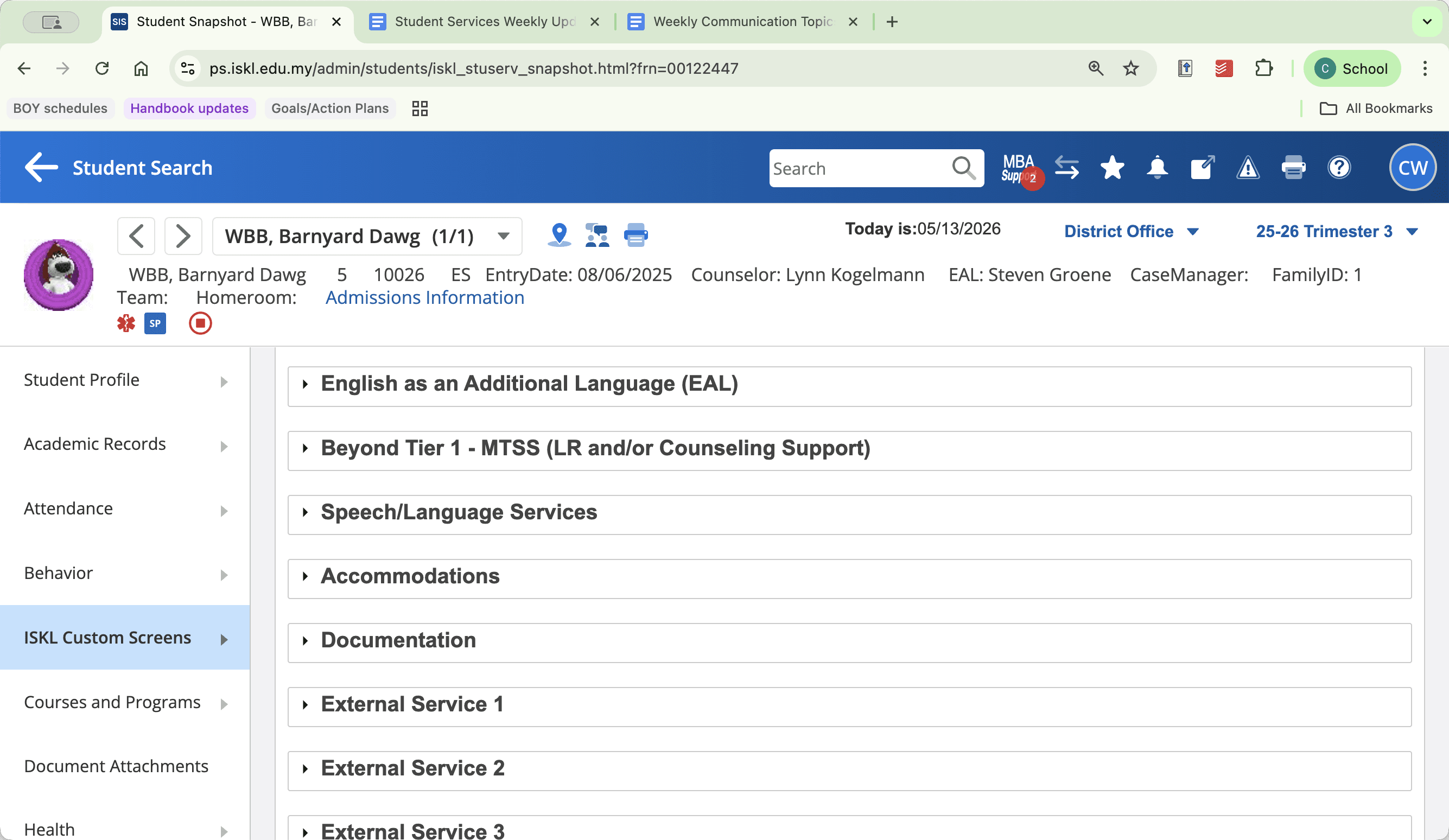The width and height of the screenshot is (1449, 840).
Task: Click the red stop circle alert icon
Action: (200, 323)
